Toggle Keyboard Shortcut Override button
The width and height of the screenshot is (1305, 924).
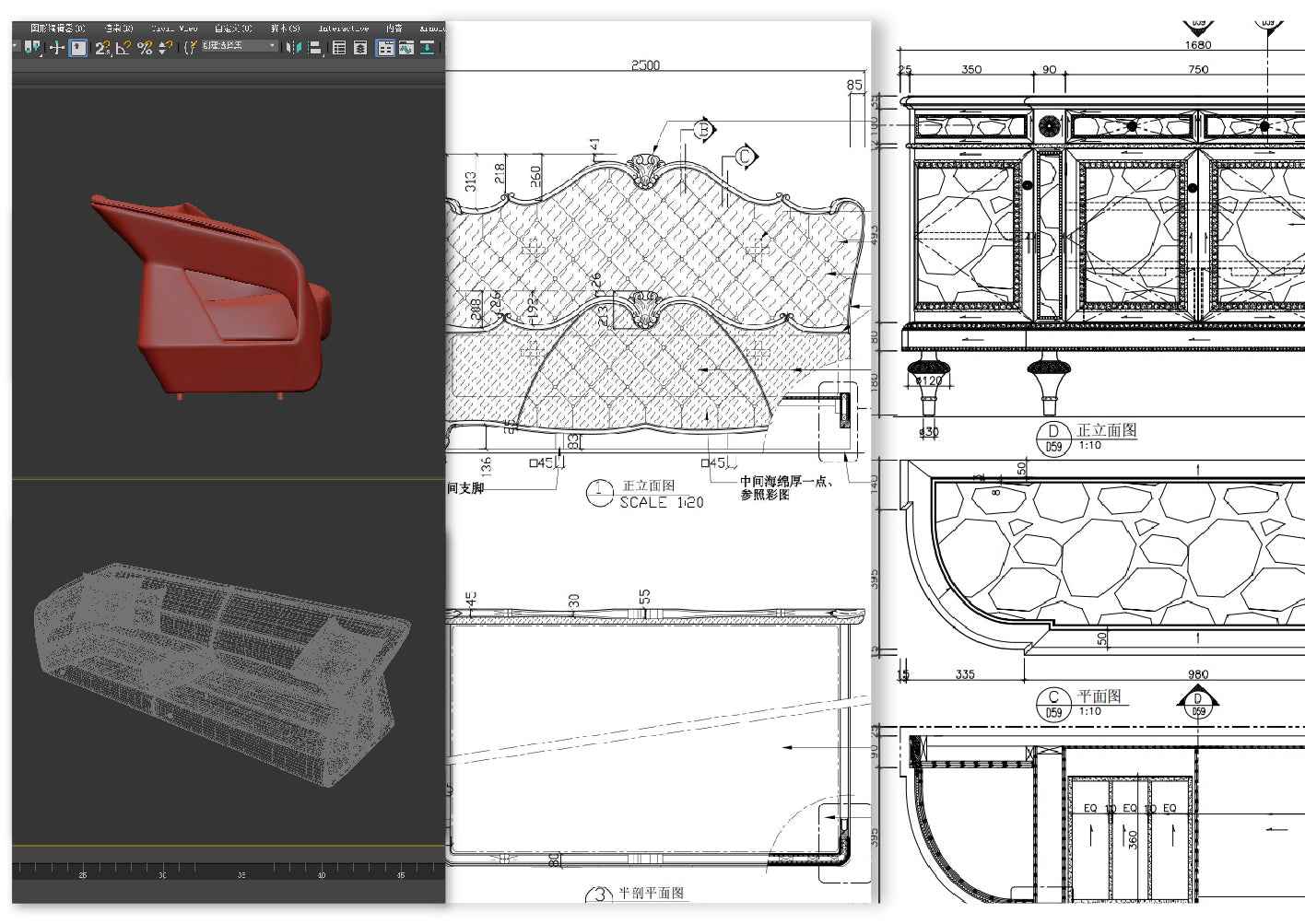point(78,48)
